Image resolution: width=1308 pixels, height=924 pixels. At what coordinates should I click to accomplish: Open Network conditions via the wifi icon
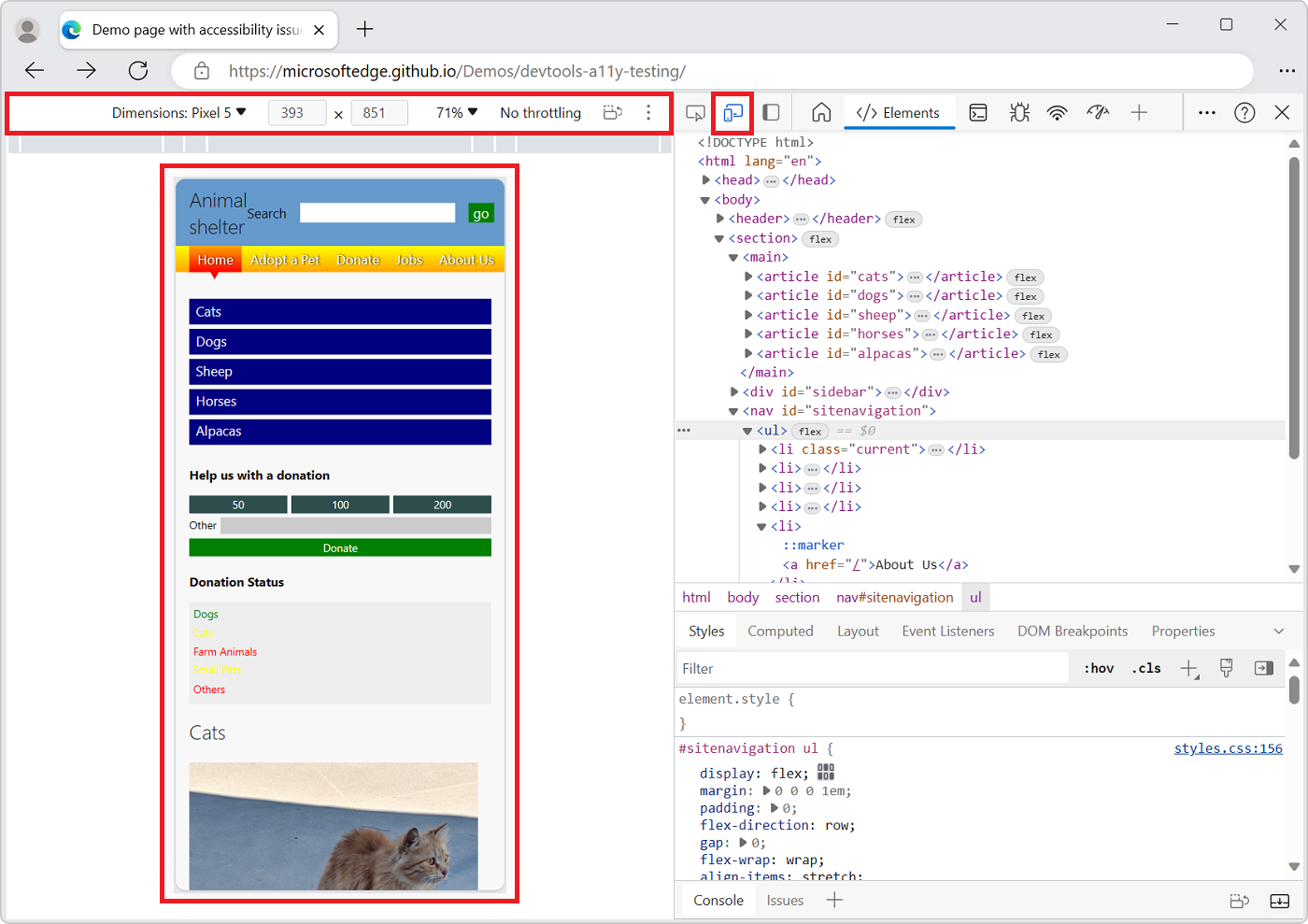(x=1057, y=112)
